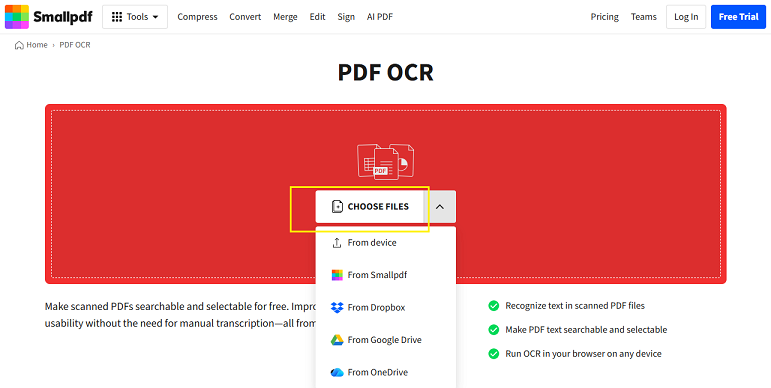
Task: Click the upload arrow icon beside From device
Action: click(x=337, y=242)
